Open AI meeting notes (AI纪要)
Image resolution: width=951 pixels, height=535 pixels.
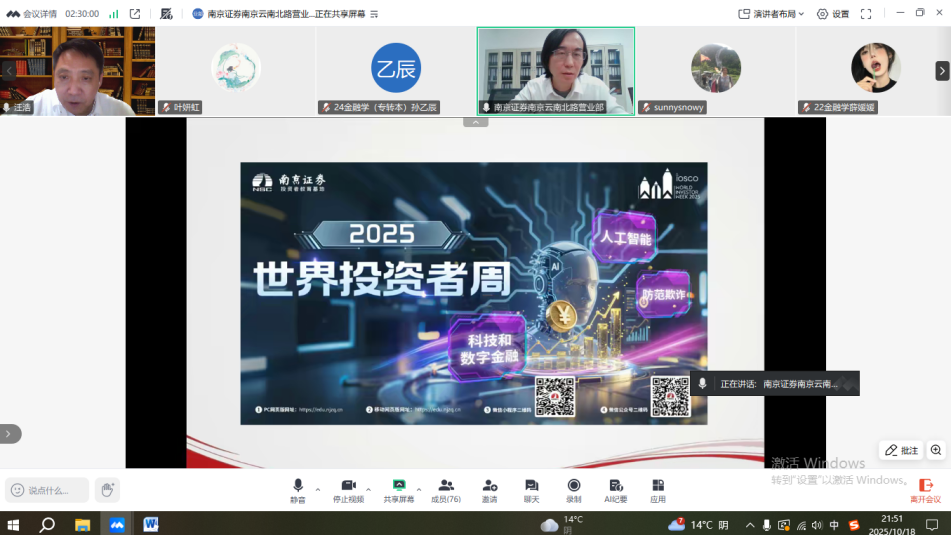coord(615,490)
